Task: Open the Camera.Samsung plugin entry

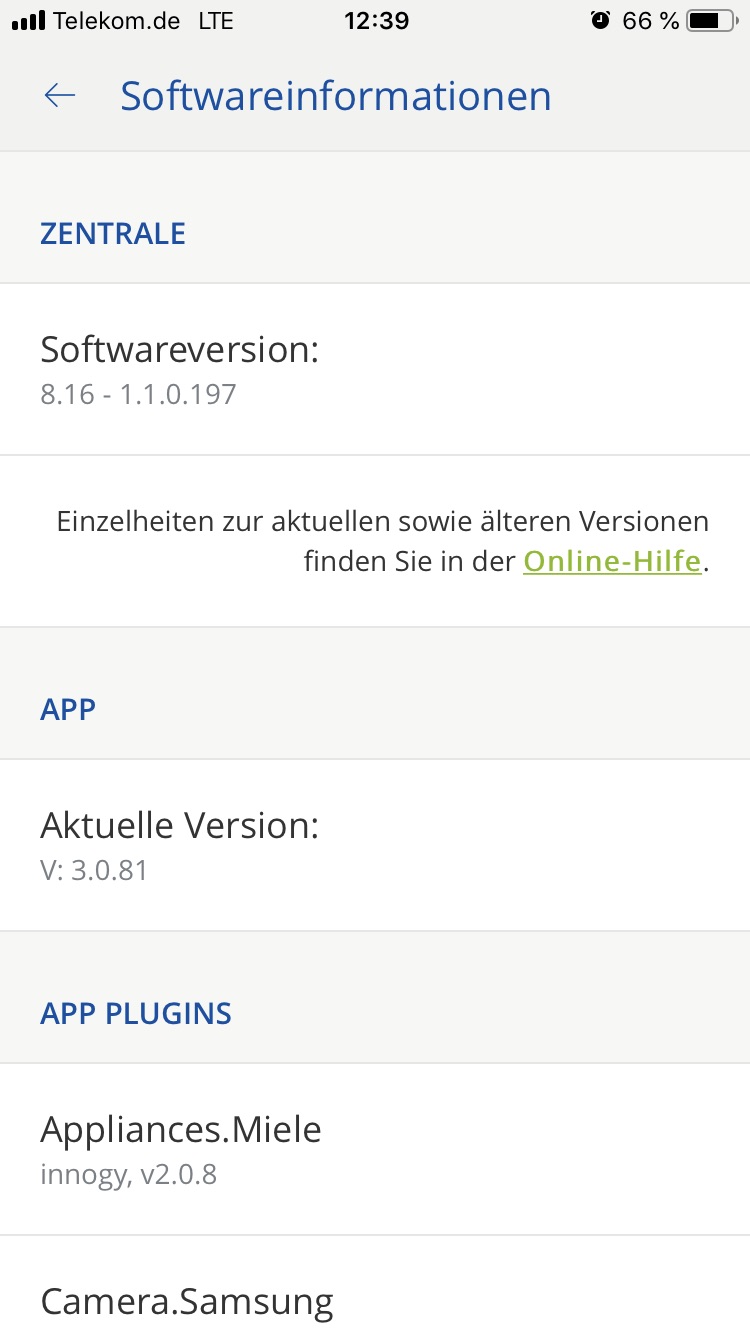Action: coord(375,1300)
